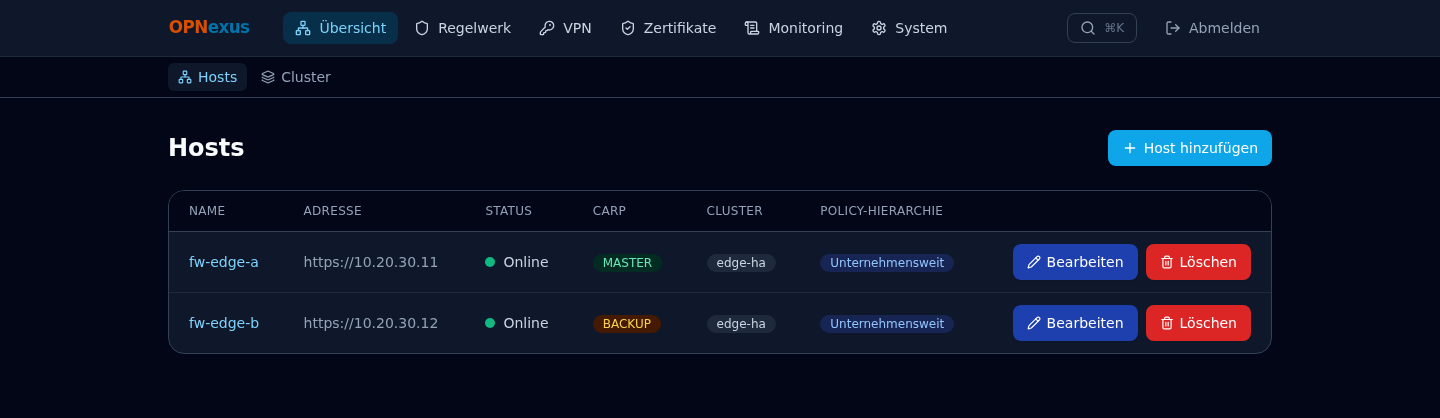Click the NAME column header
1440x418 pixels.
[207, 211]
